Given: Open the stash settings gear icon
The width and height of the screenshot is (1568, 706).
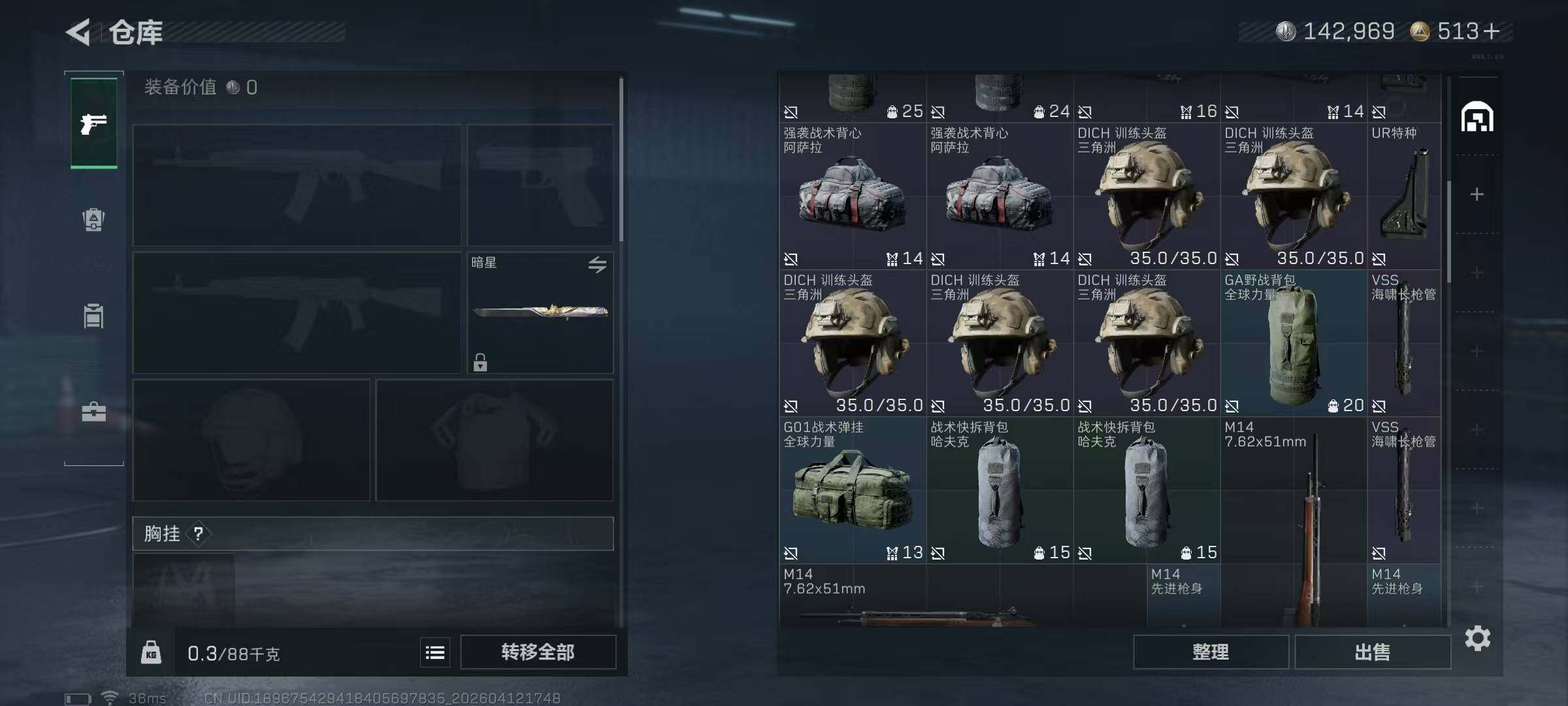Looking at the screenshot, I should (x=1477, y=638).
